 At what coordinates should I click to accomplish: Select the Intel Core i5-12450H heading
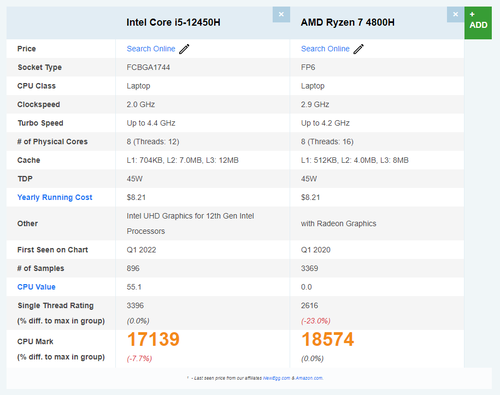pyautogui.click(x=173, y=22)
